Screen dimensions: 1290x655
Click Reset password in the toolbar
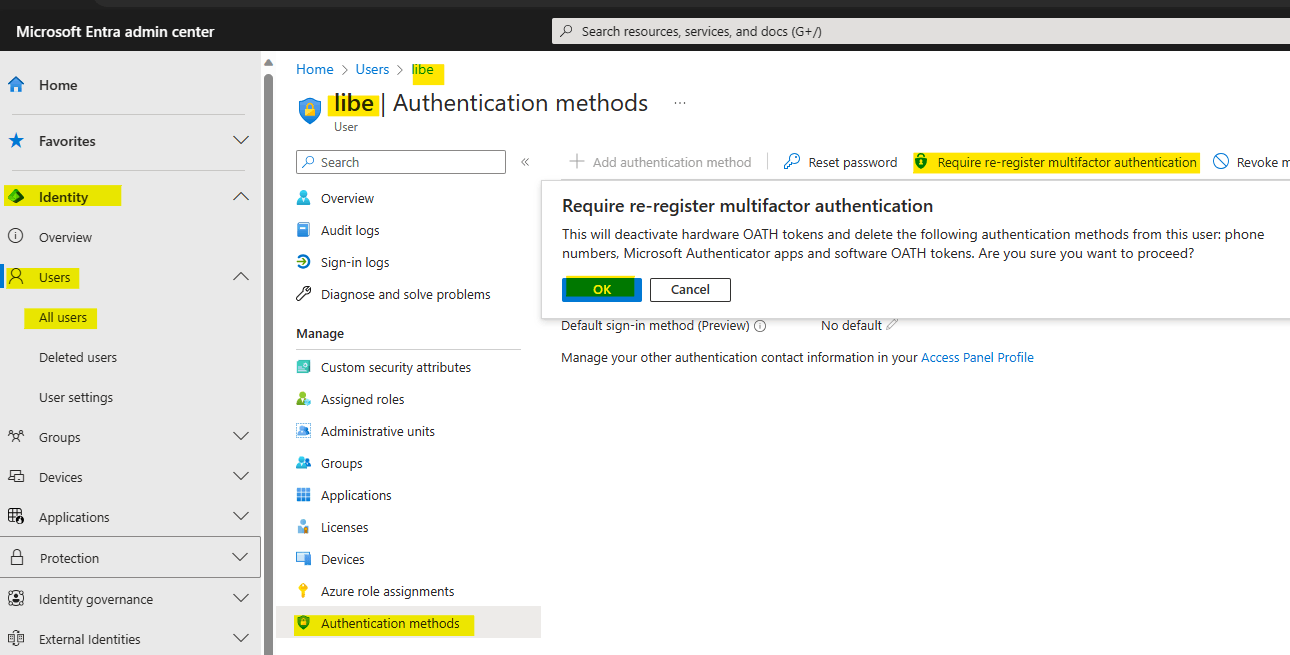840,162
